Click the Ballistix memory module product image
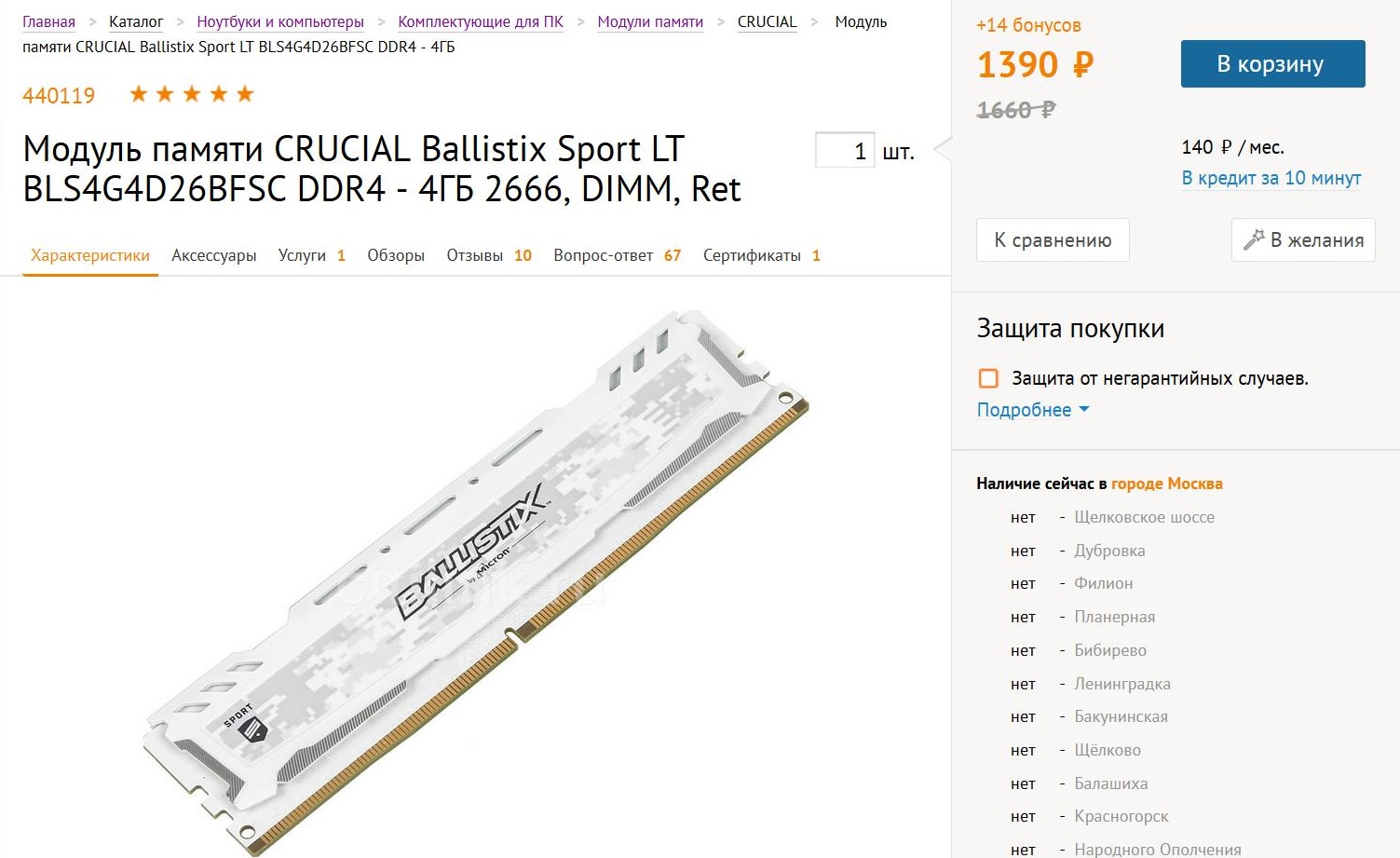Viewport: 1400px width, 858px height. pos(475,578)
